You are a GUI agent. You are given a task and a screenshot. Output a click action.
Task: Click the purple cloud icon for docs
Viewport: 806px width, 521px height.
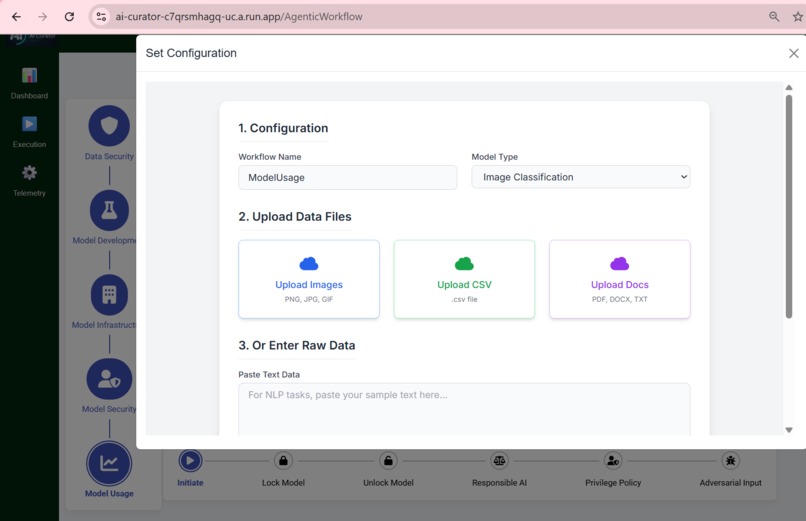click(619, 264)
